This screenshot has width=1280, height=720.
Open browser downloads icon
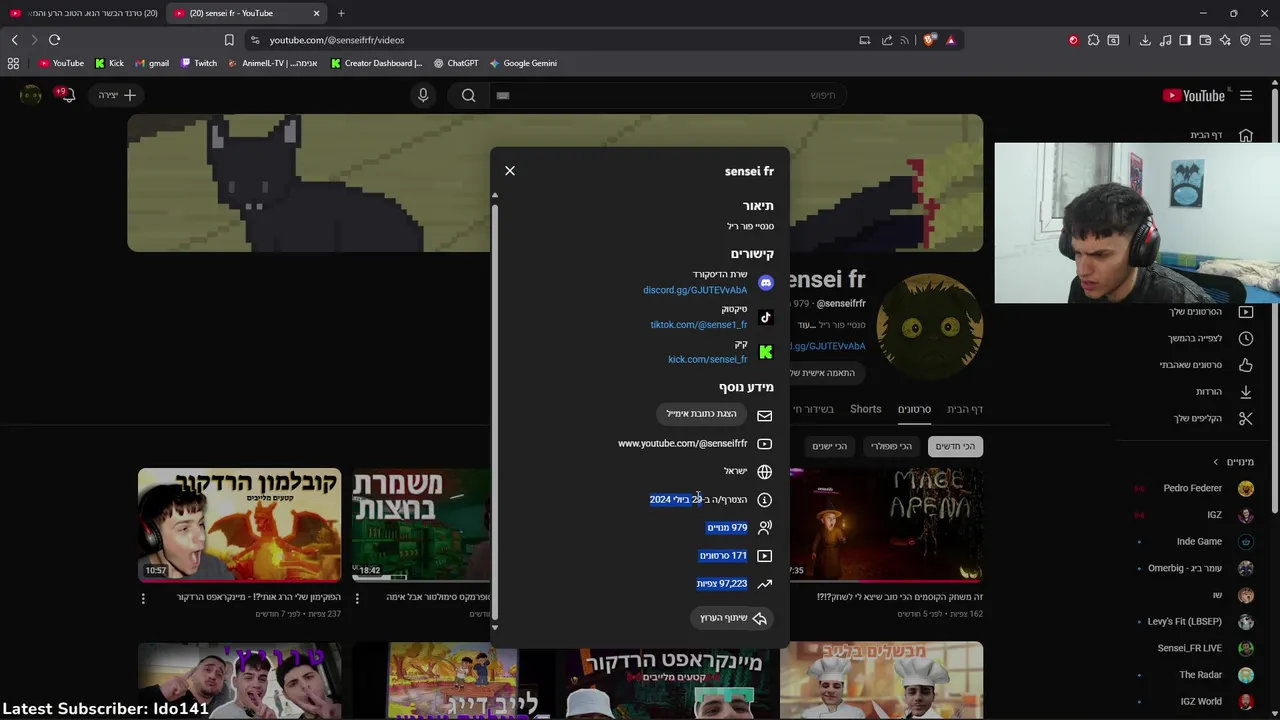pyautogui.click(x=1145, y=40)
